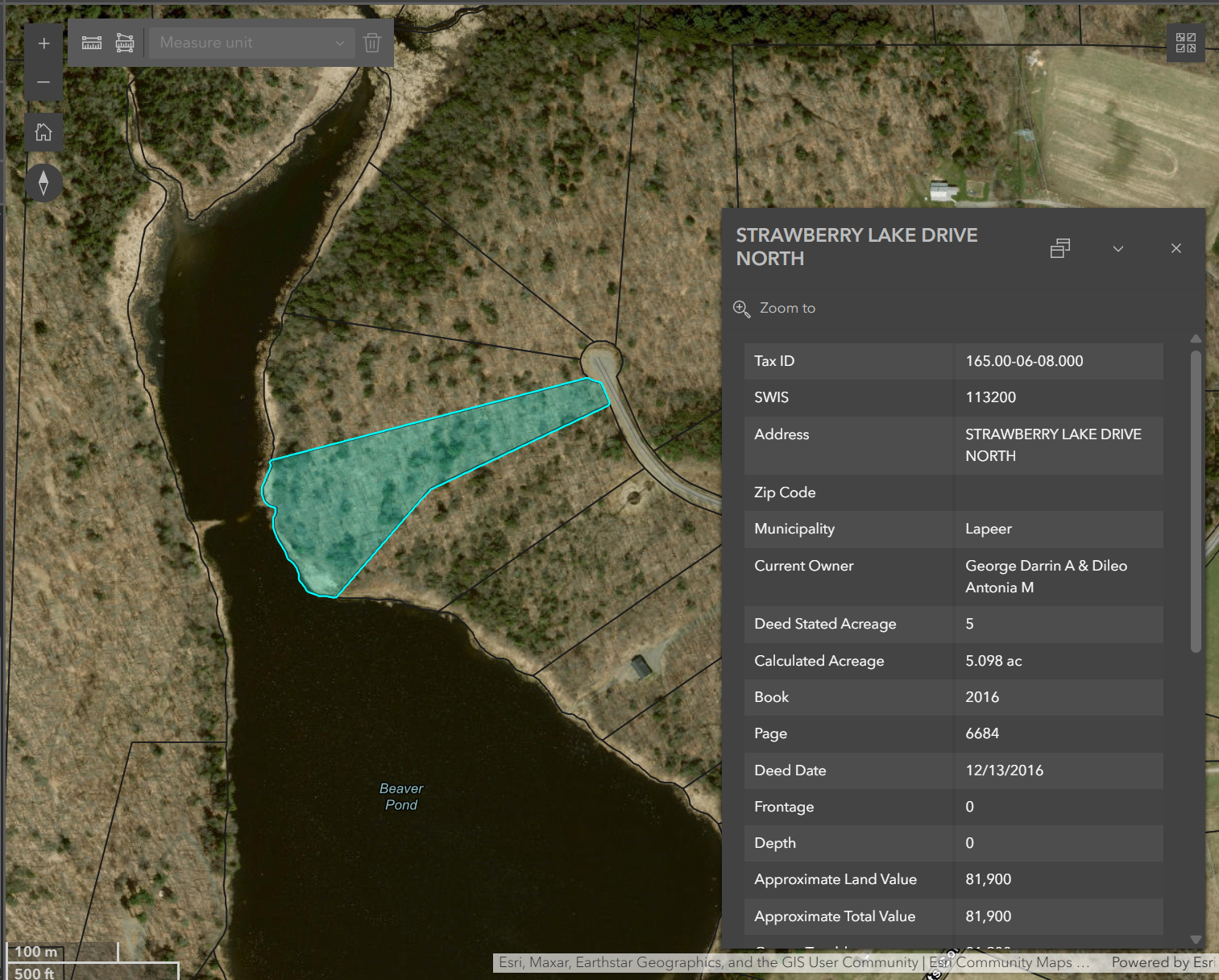The height and width of the screenshot is (980, 1219).
Task: Zoom in on the map
Action: point(44,44)
